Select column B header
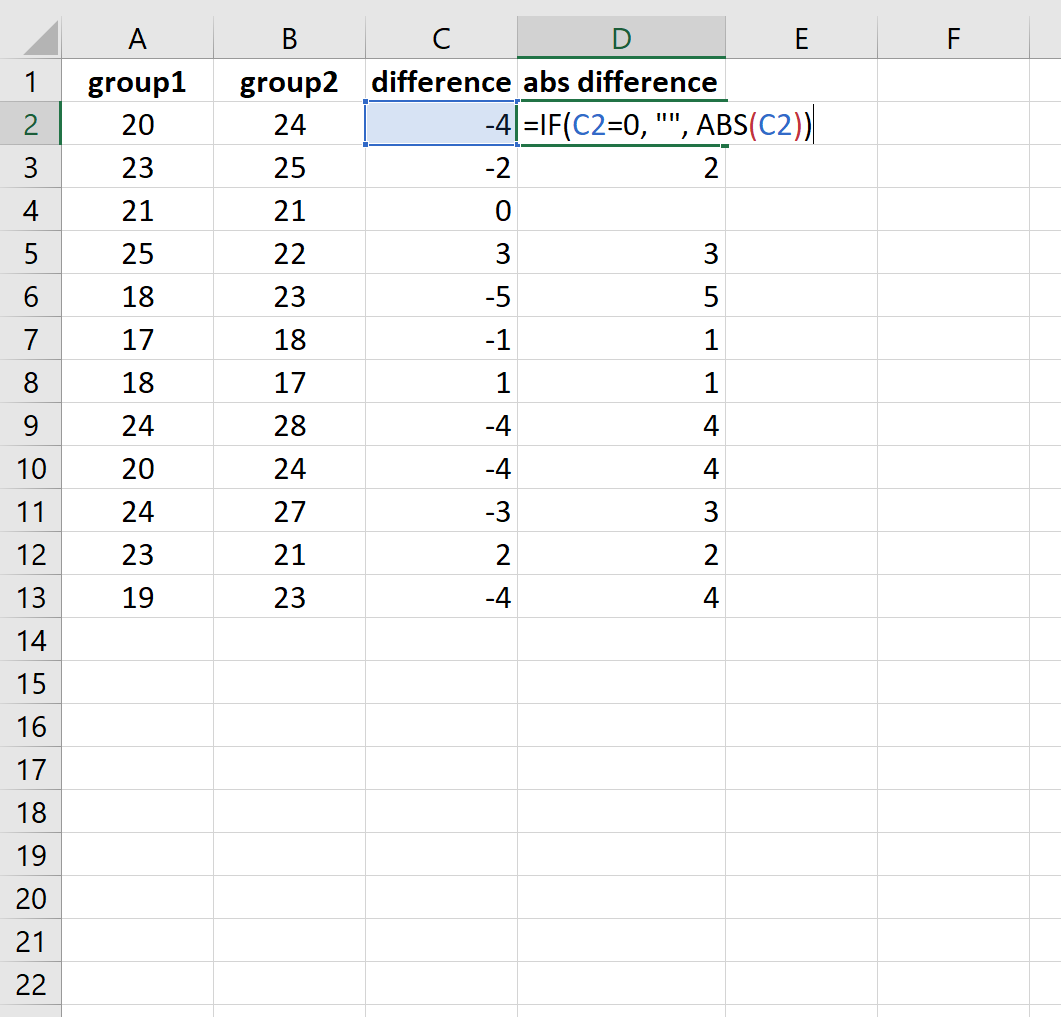Viewport: 1061px width, 1017px height. 289,37
